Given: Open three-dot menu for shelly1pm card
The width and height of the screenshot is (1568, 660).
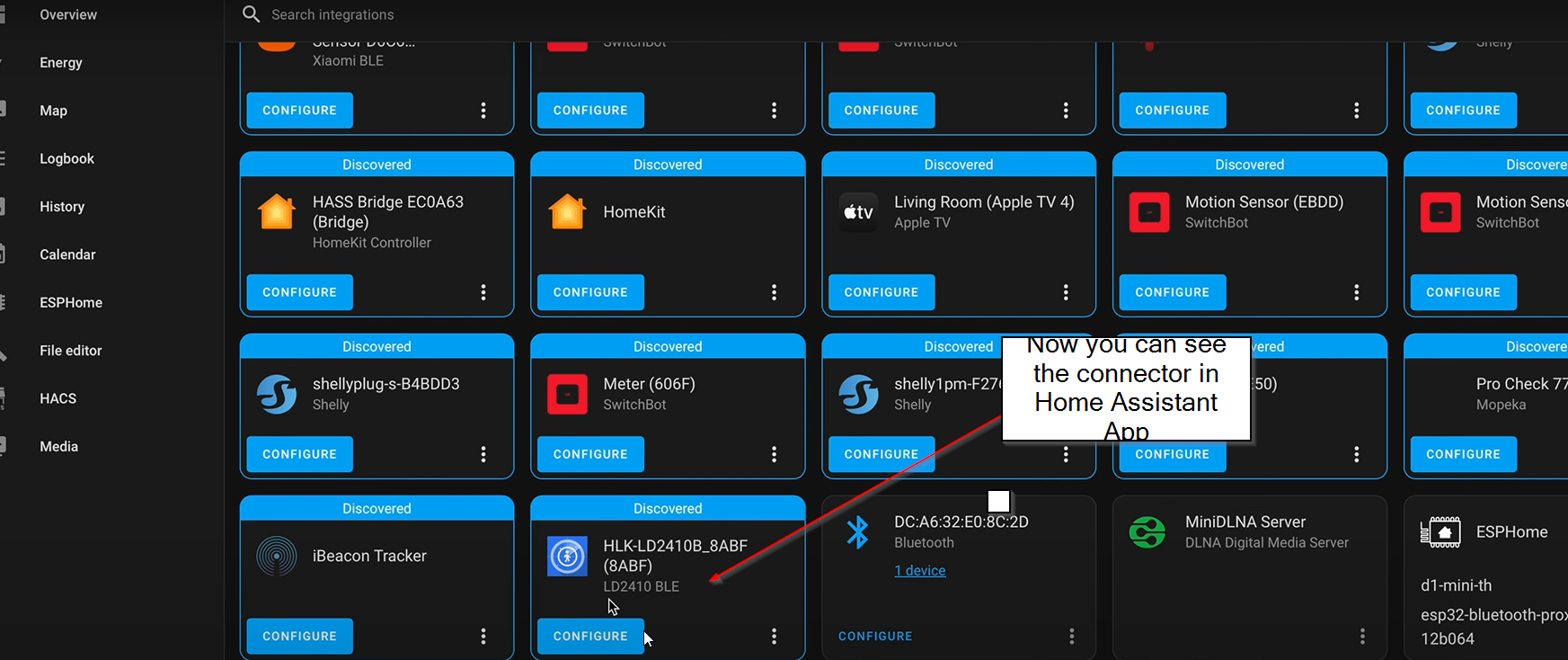Looking at the screenshot, I should click(x=1066, y=454).
